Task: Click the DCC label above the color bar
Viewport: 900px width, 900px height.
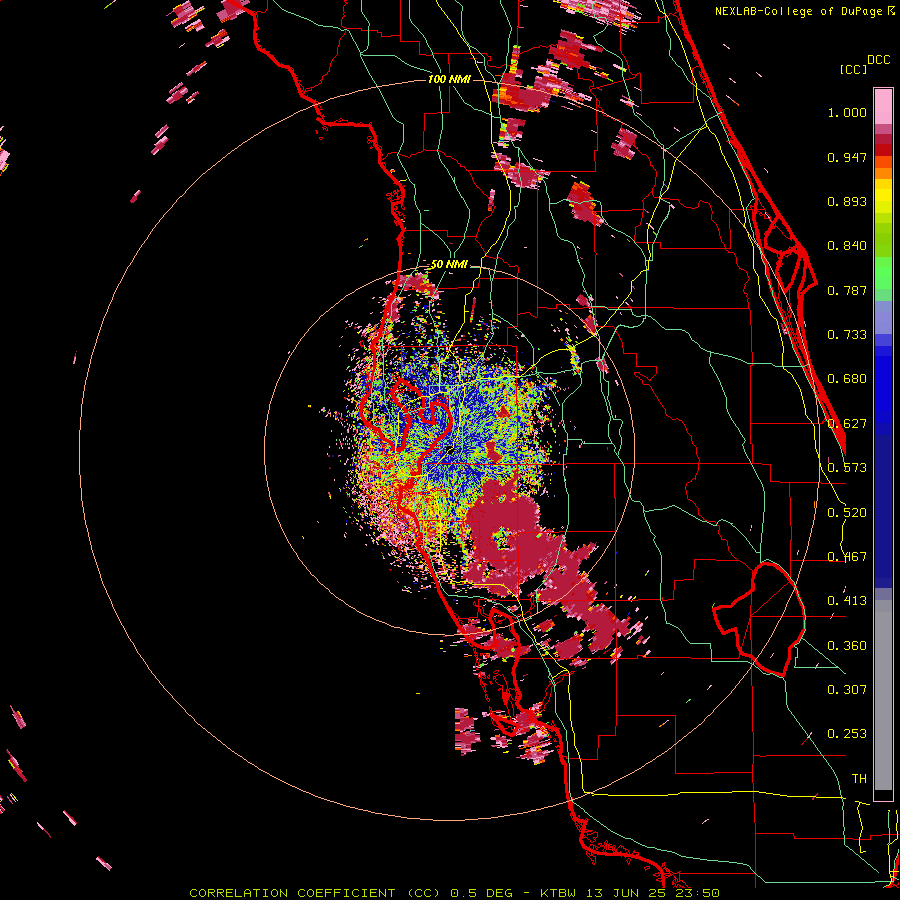Action: pos(879,60)
